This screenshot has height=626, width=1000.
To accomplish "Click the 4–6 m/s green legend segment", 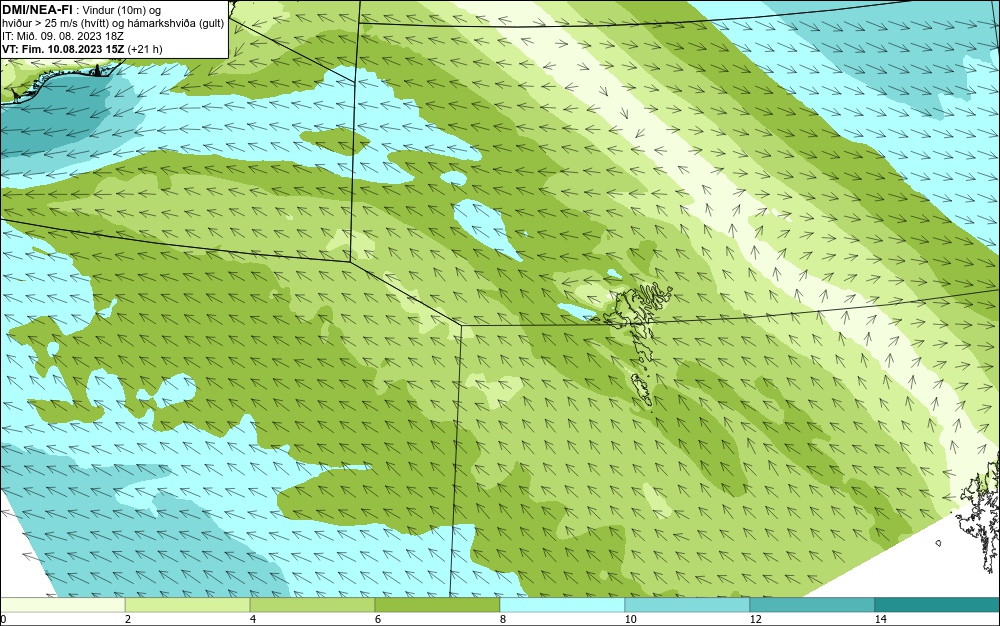I will click(x=312, y=605).
